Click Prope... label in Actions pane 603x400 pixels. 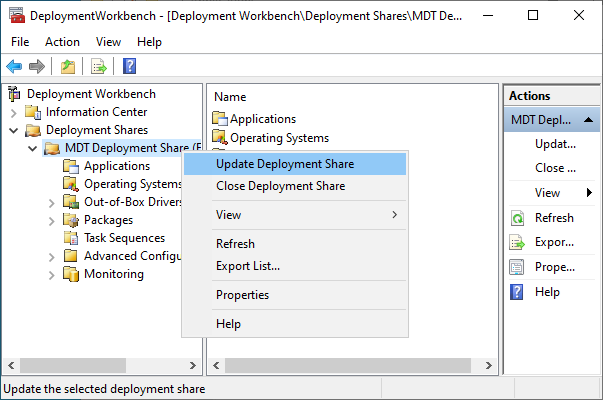coord(555,267)
